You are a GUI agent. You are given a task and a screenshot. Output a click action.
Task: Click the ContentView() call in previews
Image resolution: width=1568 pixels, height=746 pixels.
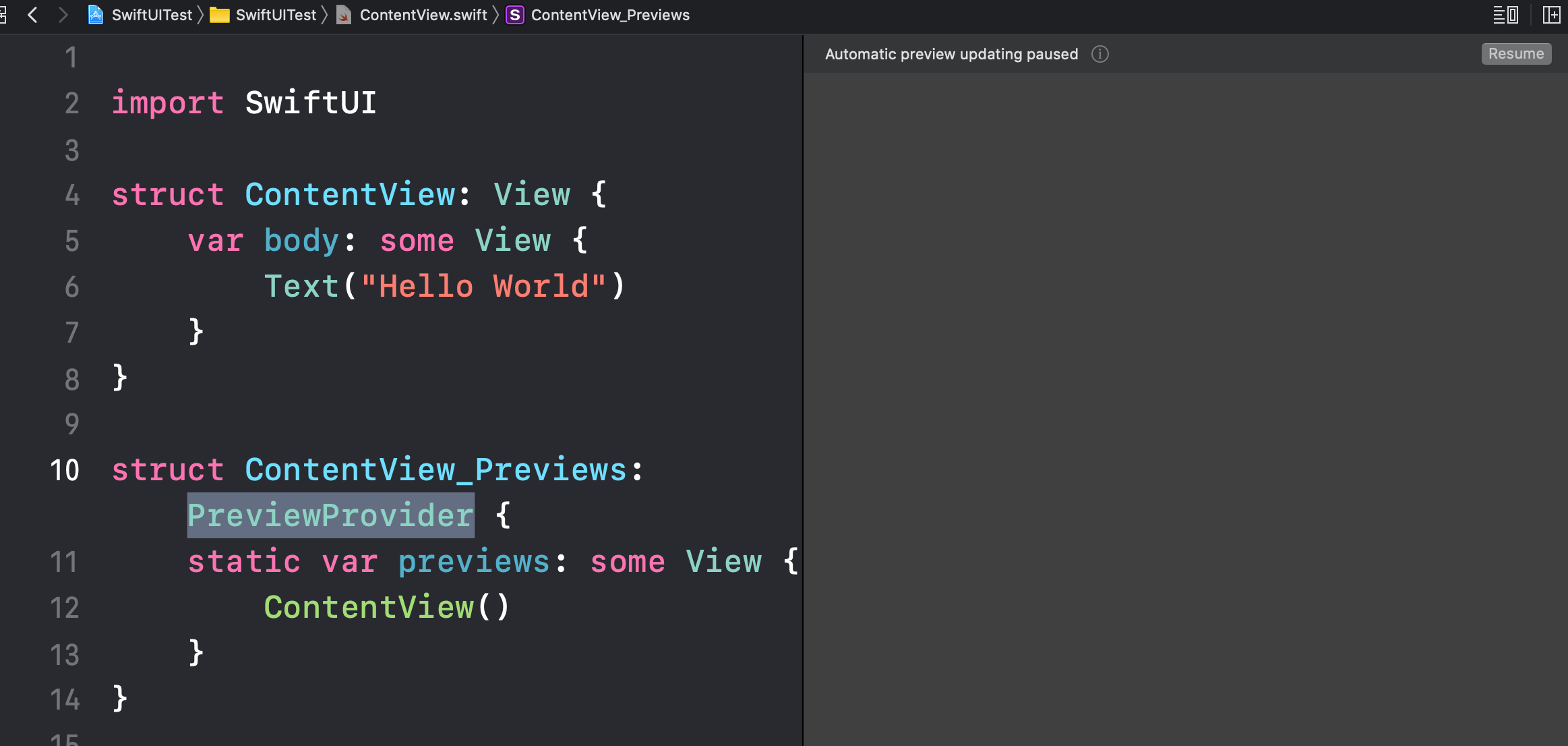coord(386,608)
